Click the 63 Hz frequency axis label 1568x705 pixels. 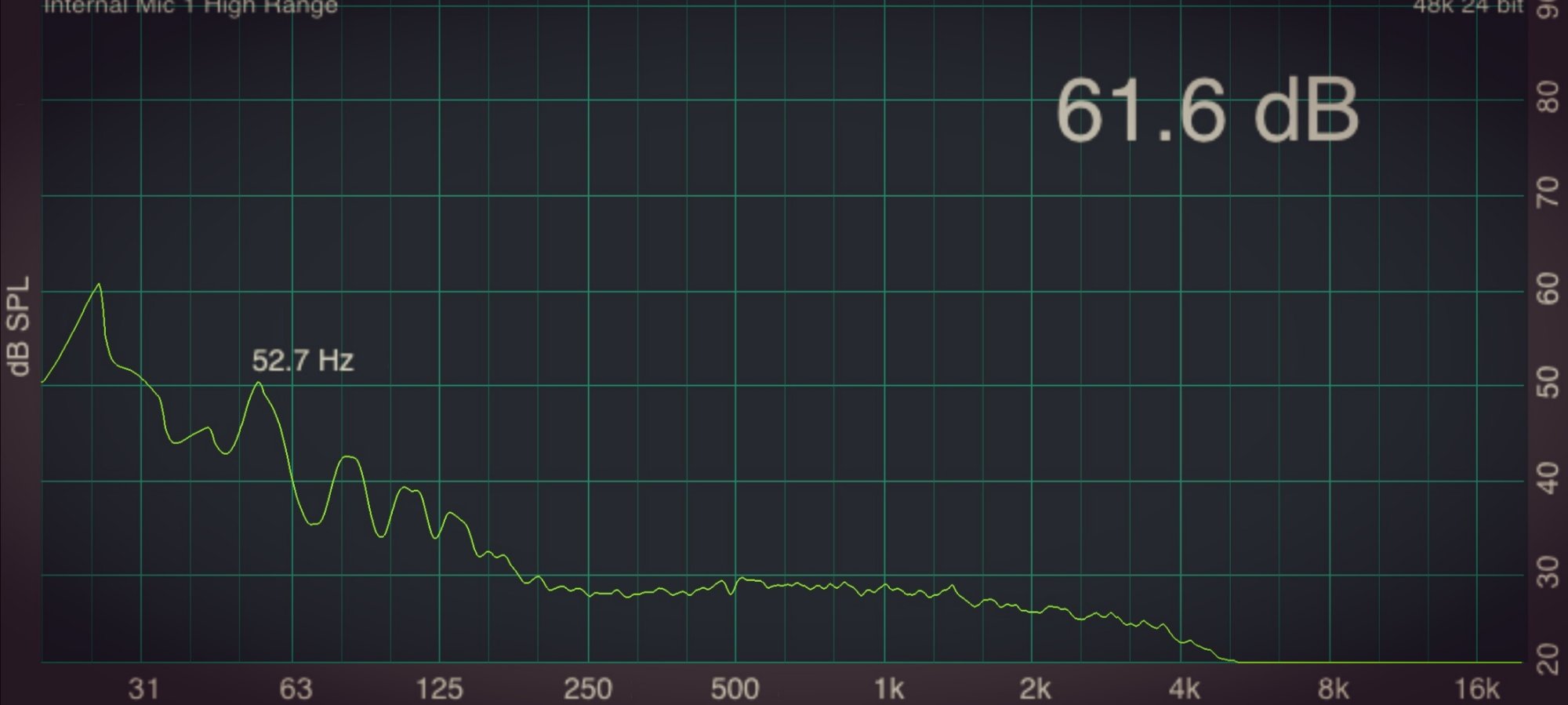click(296, 689)
